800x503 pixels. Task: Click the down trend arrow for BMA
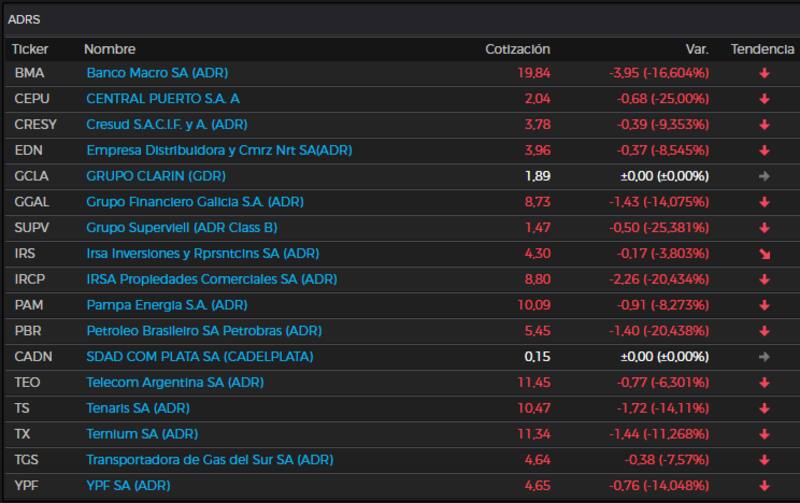(764, 73)
